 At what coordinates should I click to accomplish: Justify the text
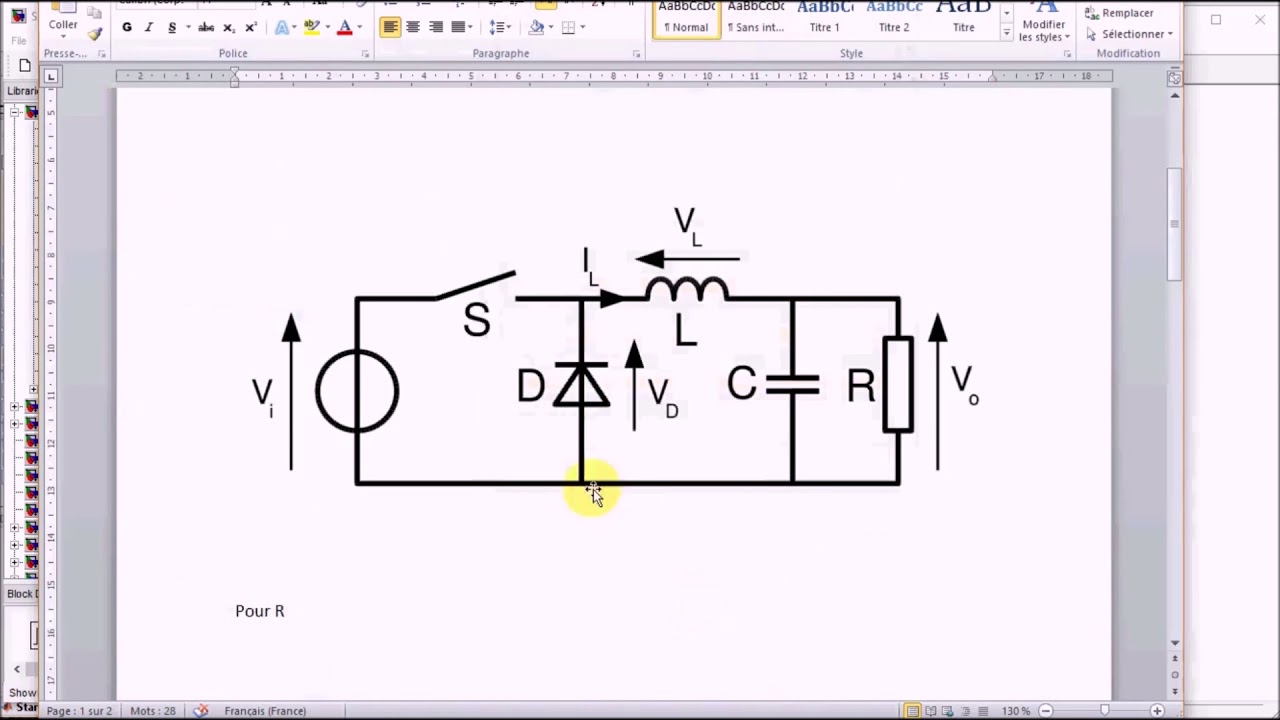459,27
